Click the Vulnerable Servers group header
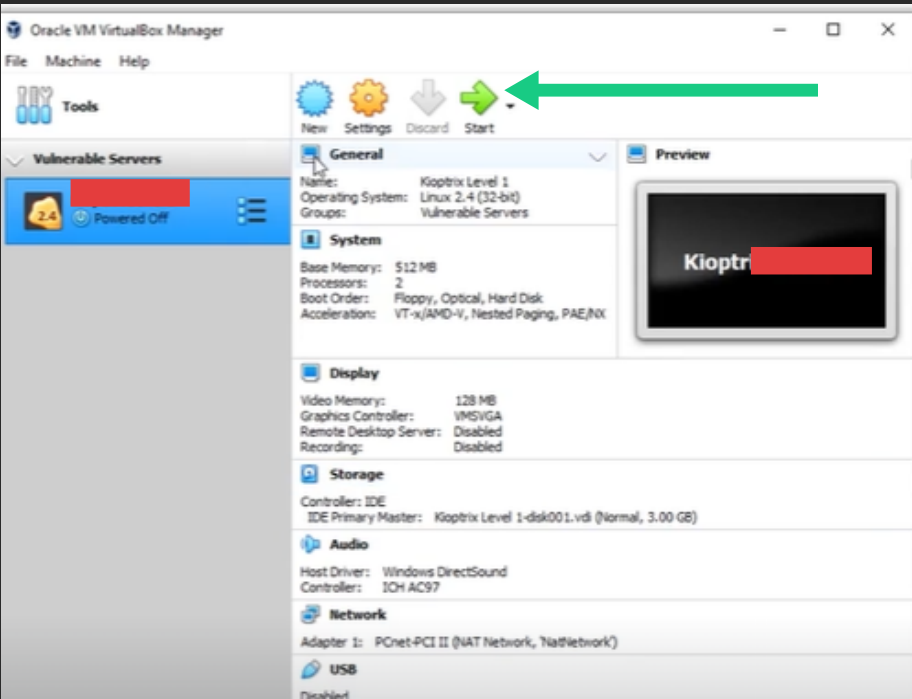 coord(147,159)
